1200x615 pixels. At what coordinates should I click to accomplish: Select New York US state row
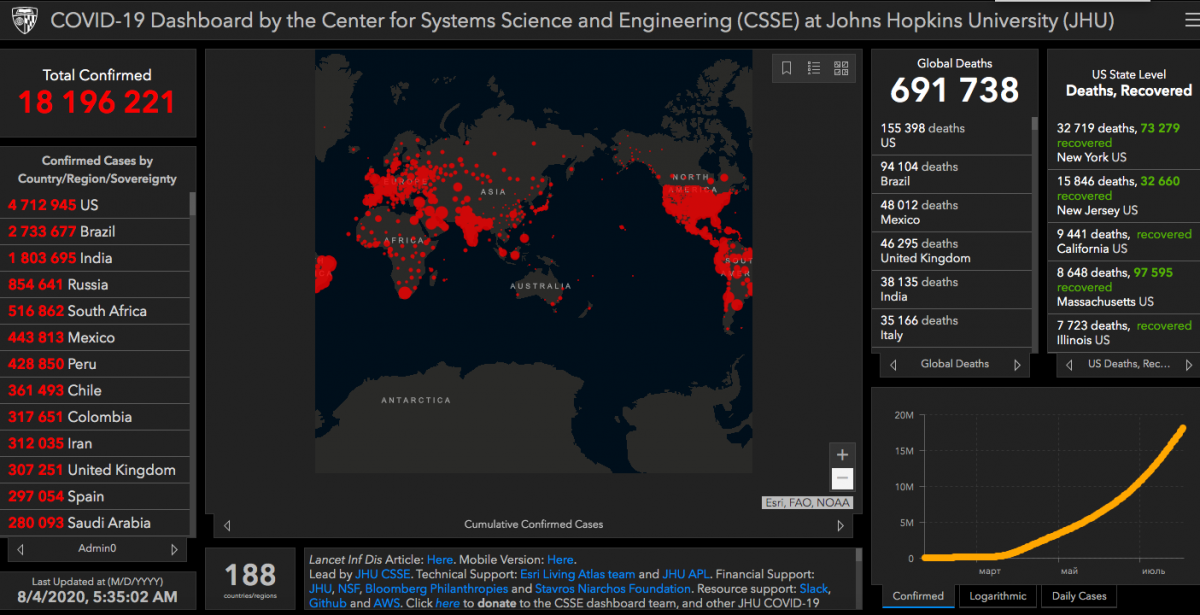(x=1125, y=143)
